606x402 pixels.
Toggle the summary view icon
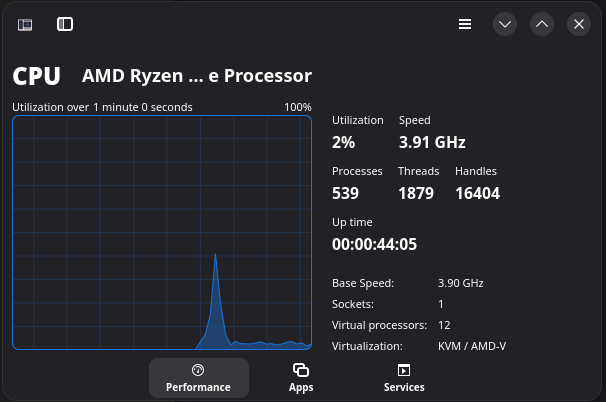coord(25,25)
